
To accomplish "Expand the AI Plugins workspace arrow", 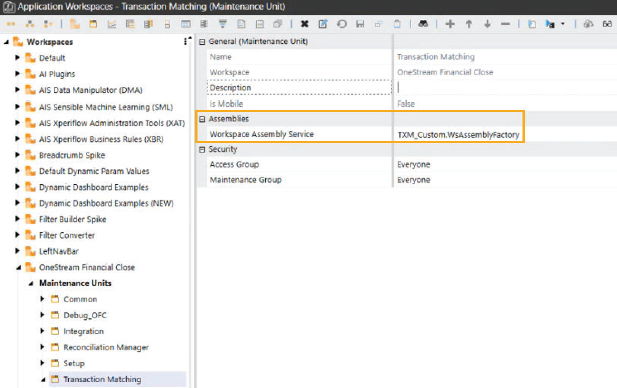I will click(x=17, y=74).
